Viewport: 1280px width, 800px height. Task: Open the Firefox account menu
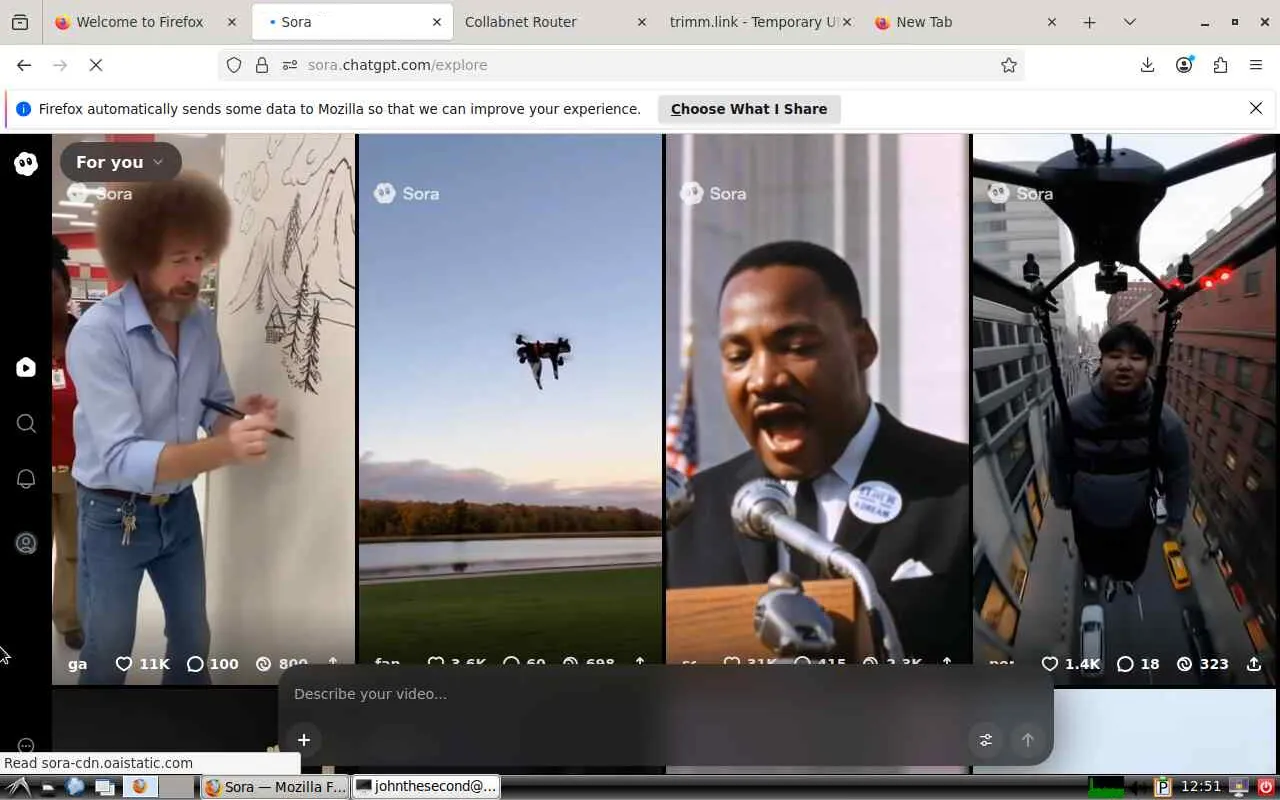pyautogui.click(x=1184, y=65)
